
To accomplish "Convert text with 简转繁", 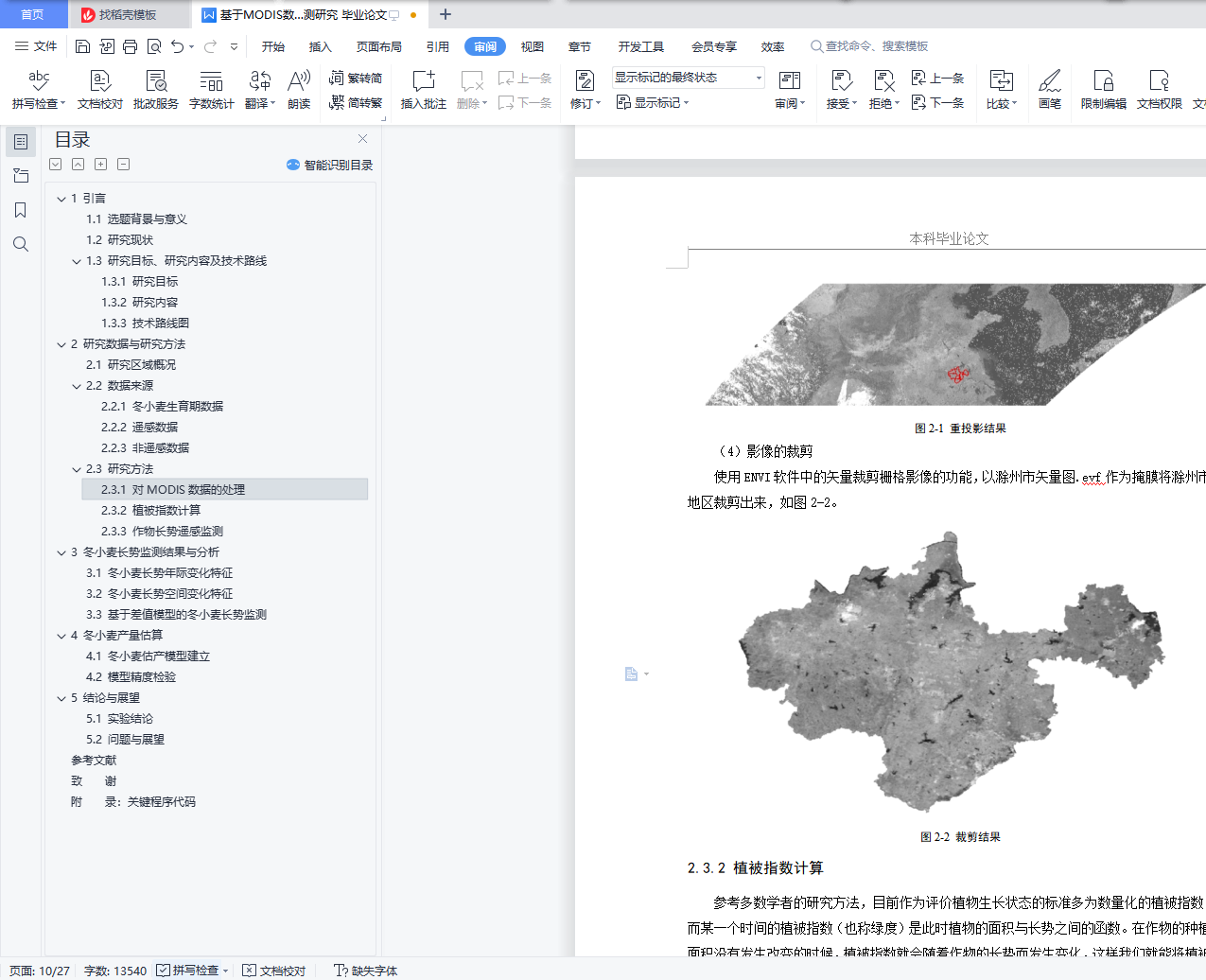I will coord(356,102).
